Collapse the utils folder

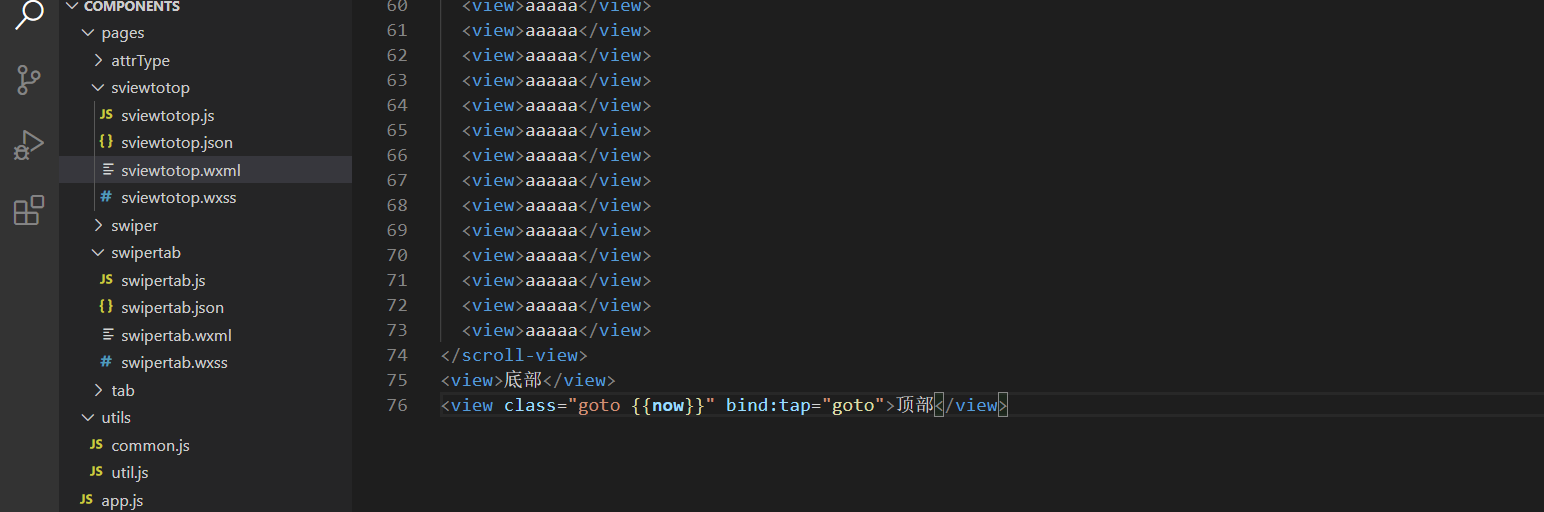pos(116,418)
